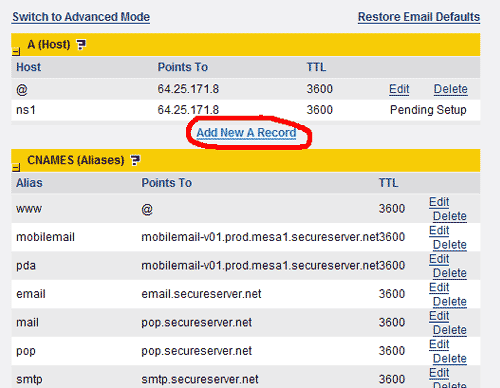The image size is (500, 388).
Task: Select pop.secureserver.net in the pop row
Action: click(x=197, y=351)
